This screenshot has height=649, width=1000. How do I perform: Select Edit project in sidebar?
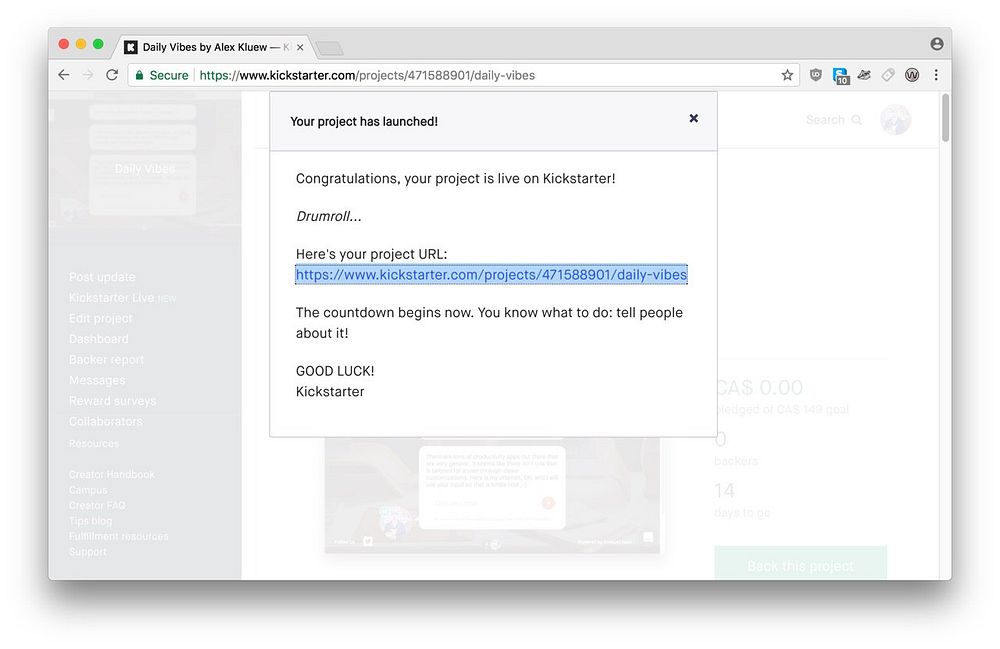click(101, 318)
